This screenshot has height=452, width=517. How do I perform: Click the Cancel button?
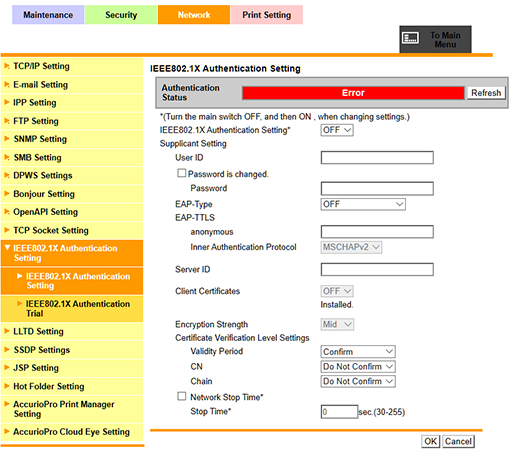458,441
